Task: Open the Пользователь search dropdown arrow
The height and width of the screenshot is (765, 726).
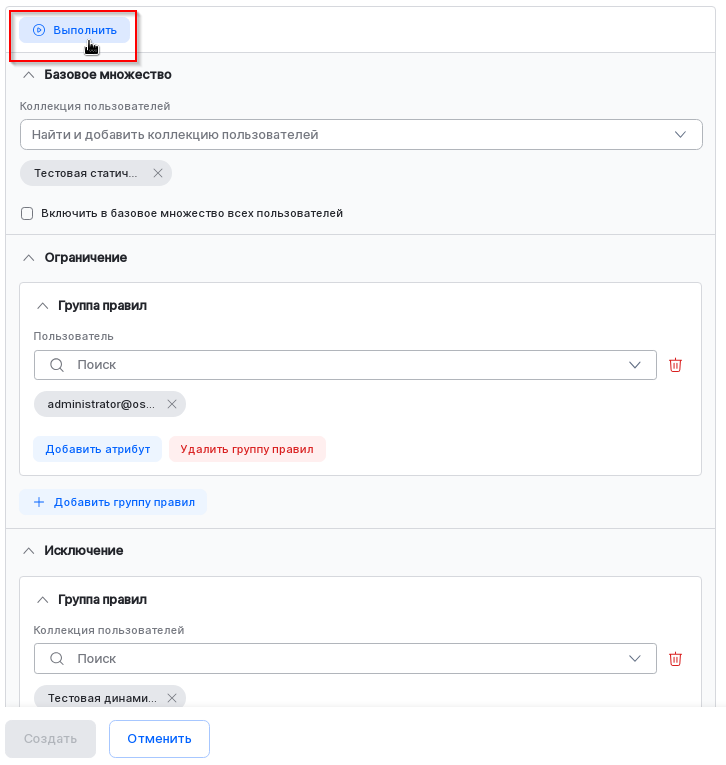Action: (635, 365)
